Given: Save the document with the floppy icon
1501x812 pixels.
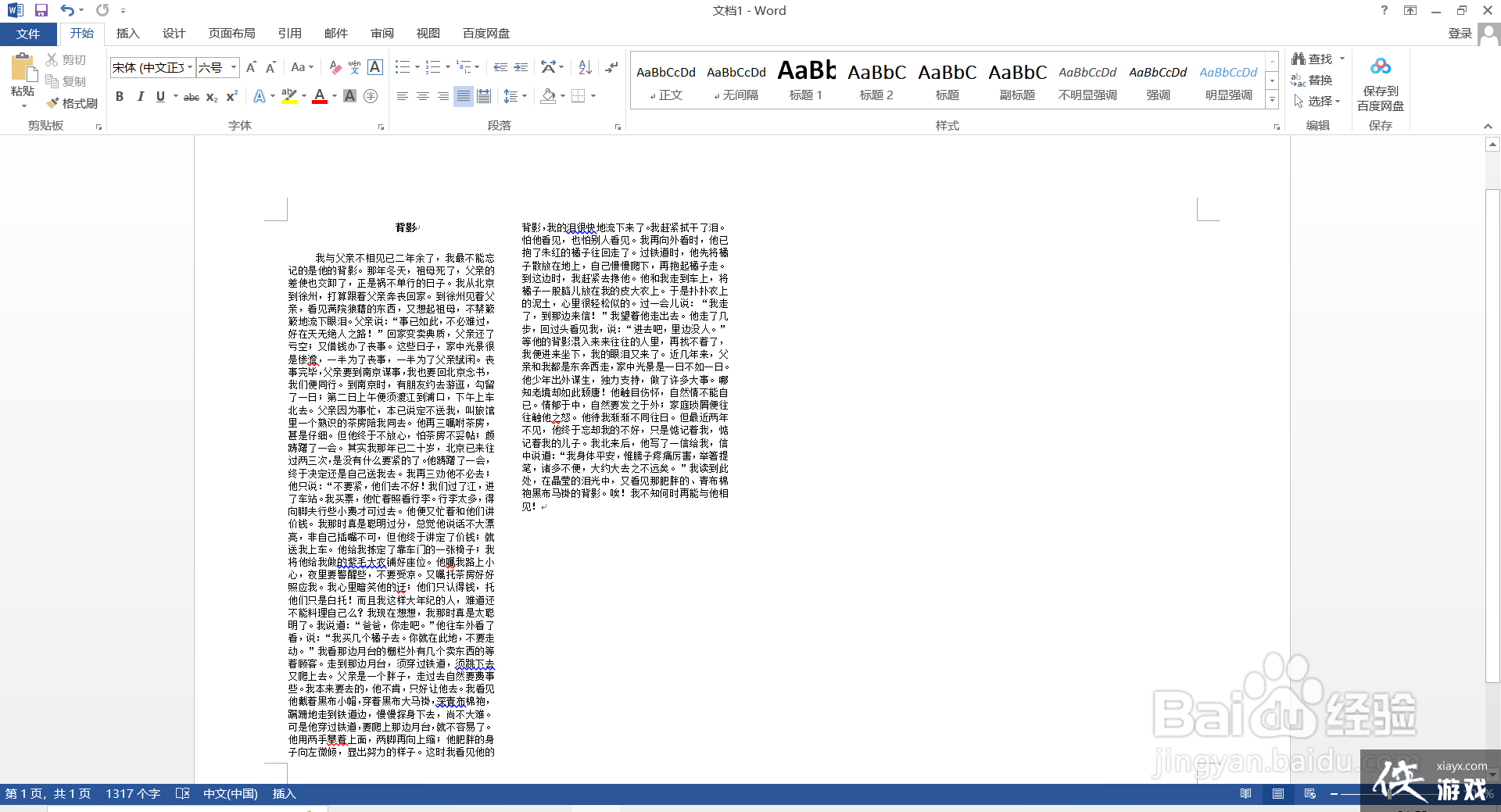Looking at the screenshot, I should click(x=41, y=10).
